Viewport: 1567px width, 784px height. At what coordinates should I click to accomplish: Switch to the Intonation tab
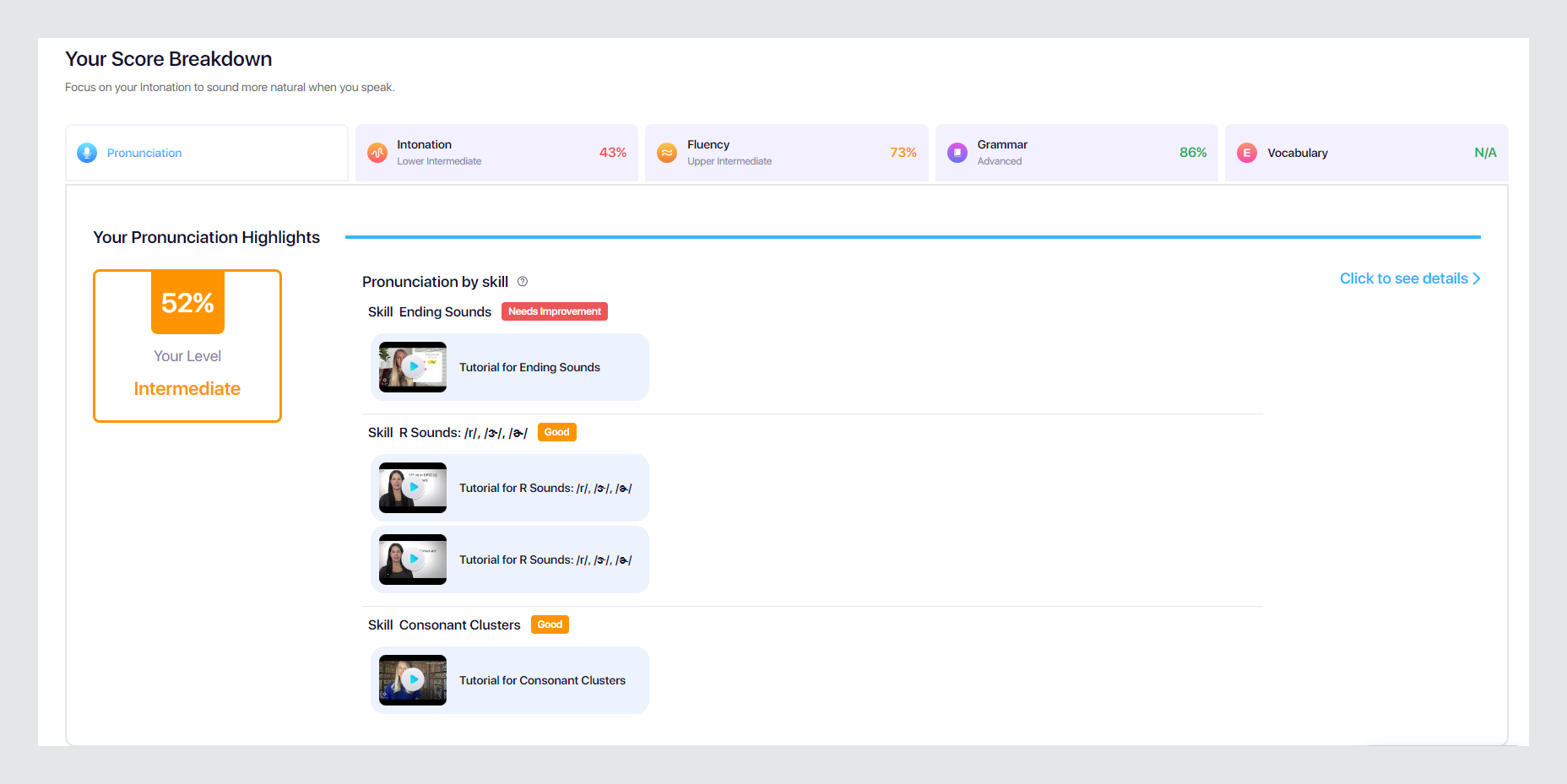(496, 153)
